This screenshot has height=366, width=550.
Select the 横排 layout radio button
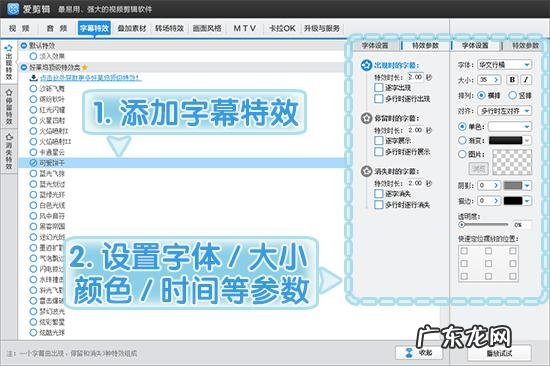pos(482,95)
